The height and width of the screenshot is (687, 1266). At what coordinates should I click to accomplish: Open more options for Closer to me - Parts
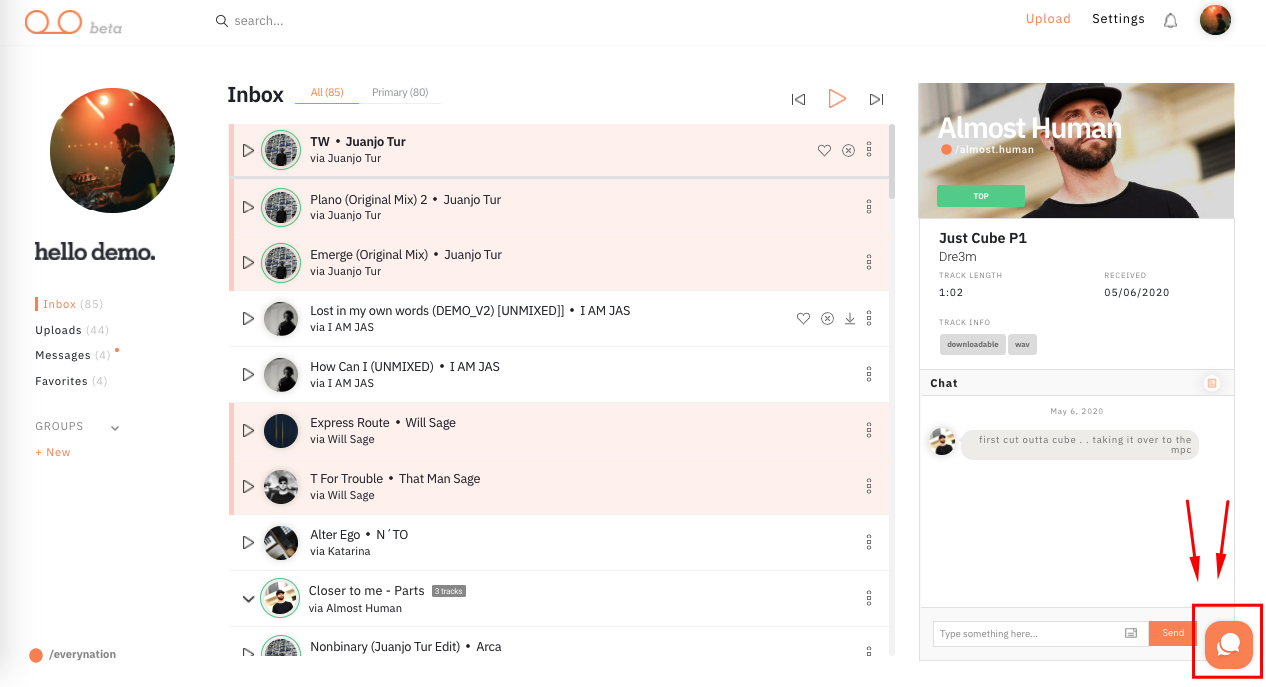[x=869, y=599]
